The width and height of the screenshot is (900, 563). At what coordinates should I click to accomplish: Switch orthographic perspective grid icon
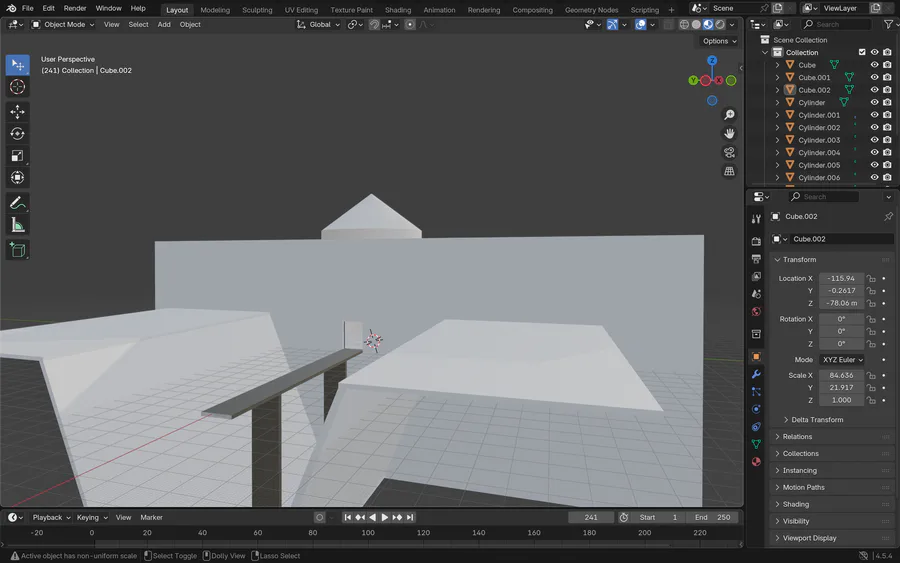(x=729, y=172)
